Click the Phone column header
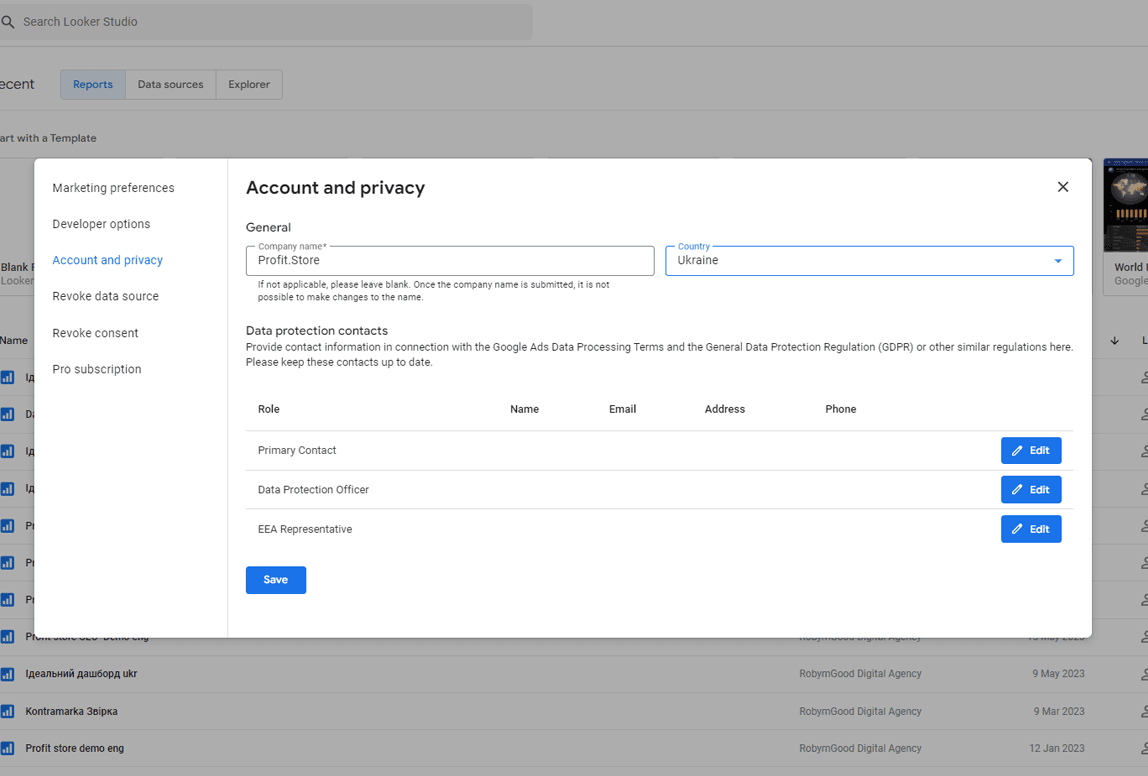This screenshot has height=776, width=1148. pos(840,409)
